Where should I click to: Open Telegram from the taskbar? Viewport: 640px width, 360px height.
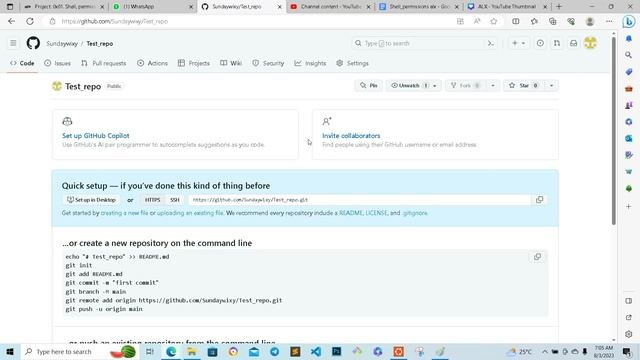274,351
